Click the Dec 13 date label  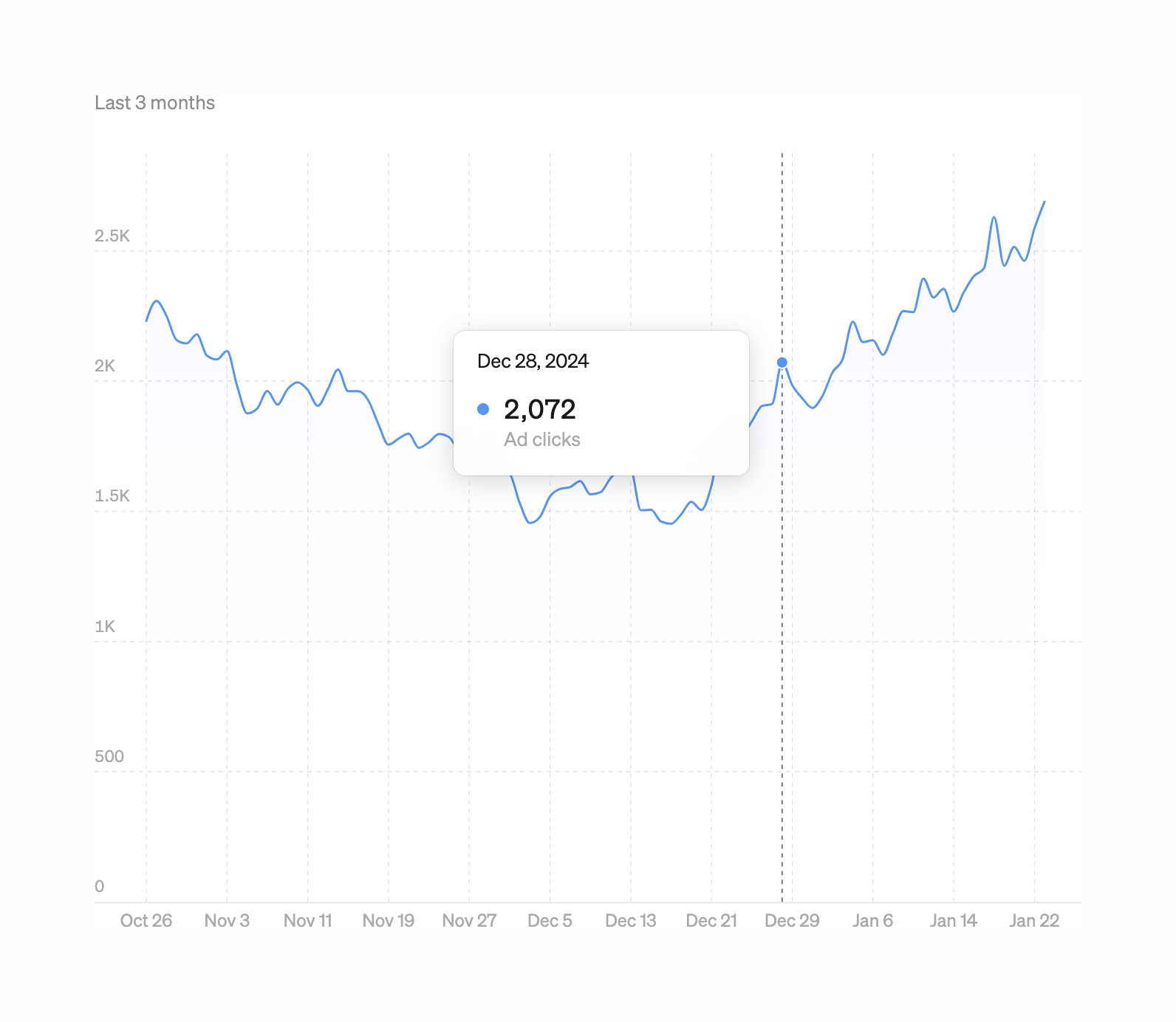click(x=631, y=921)
